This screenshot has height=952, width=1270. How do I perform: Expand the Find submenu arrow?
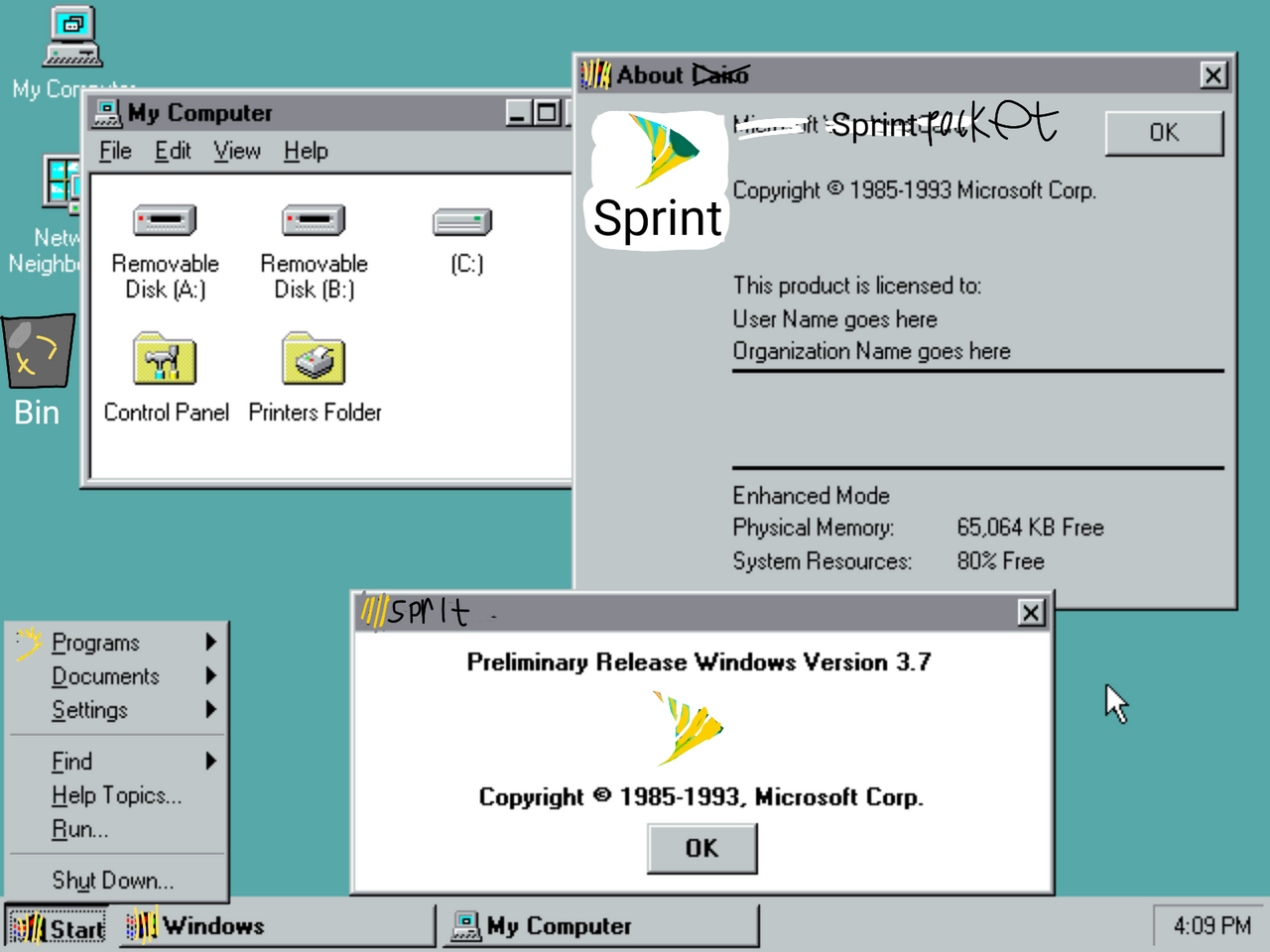pyautogui.click(x=210, y=762)
